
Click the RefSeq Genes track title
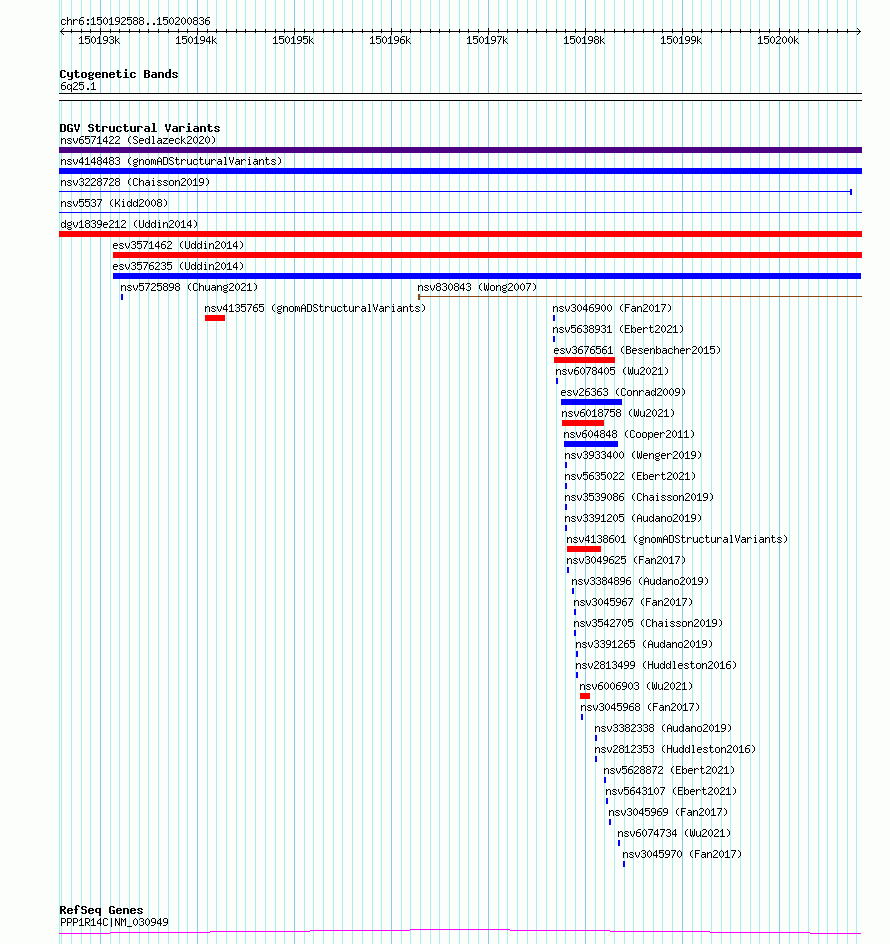[x=101, y=910]
